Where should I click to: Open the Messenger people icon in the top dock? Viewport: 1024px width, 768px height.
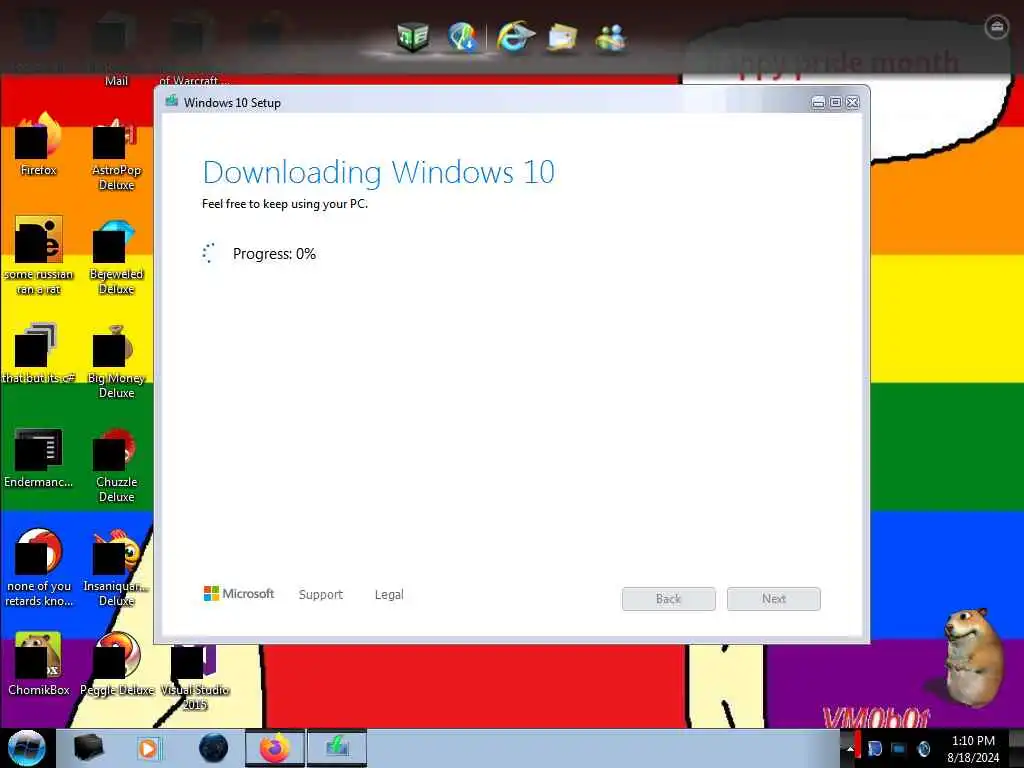(611, 37)
